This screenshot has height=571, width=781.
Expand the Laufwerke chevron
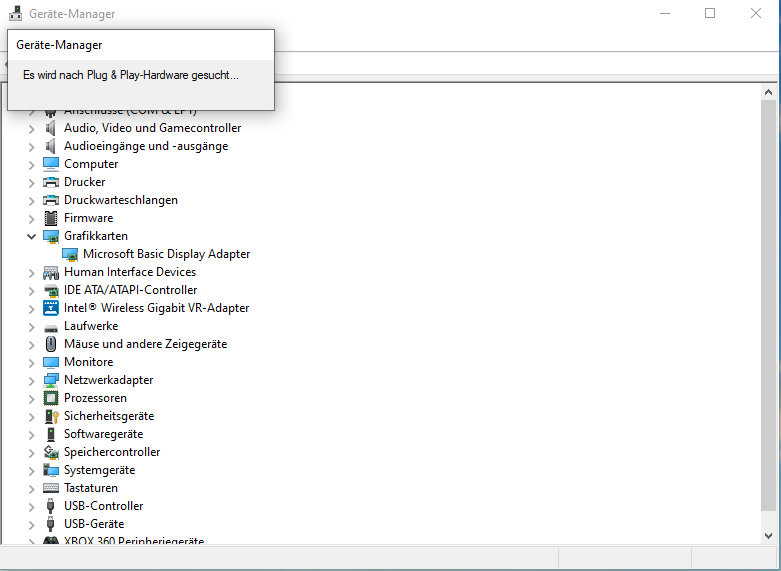tap(31, 327)
